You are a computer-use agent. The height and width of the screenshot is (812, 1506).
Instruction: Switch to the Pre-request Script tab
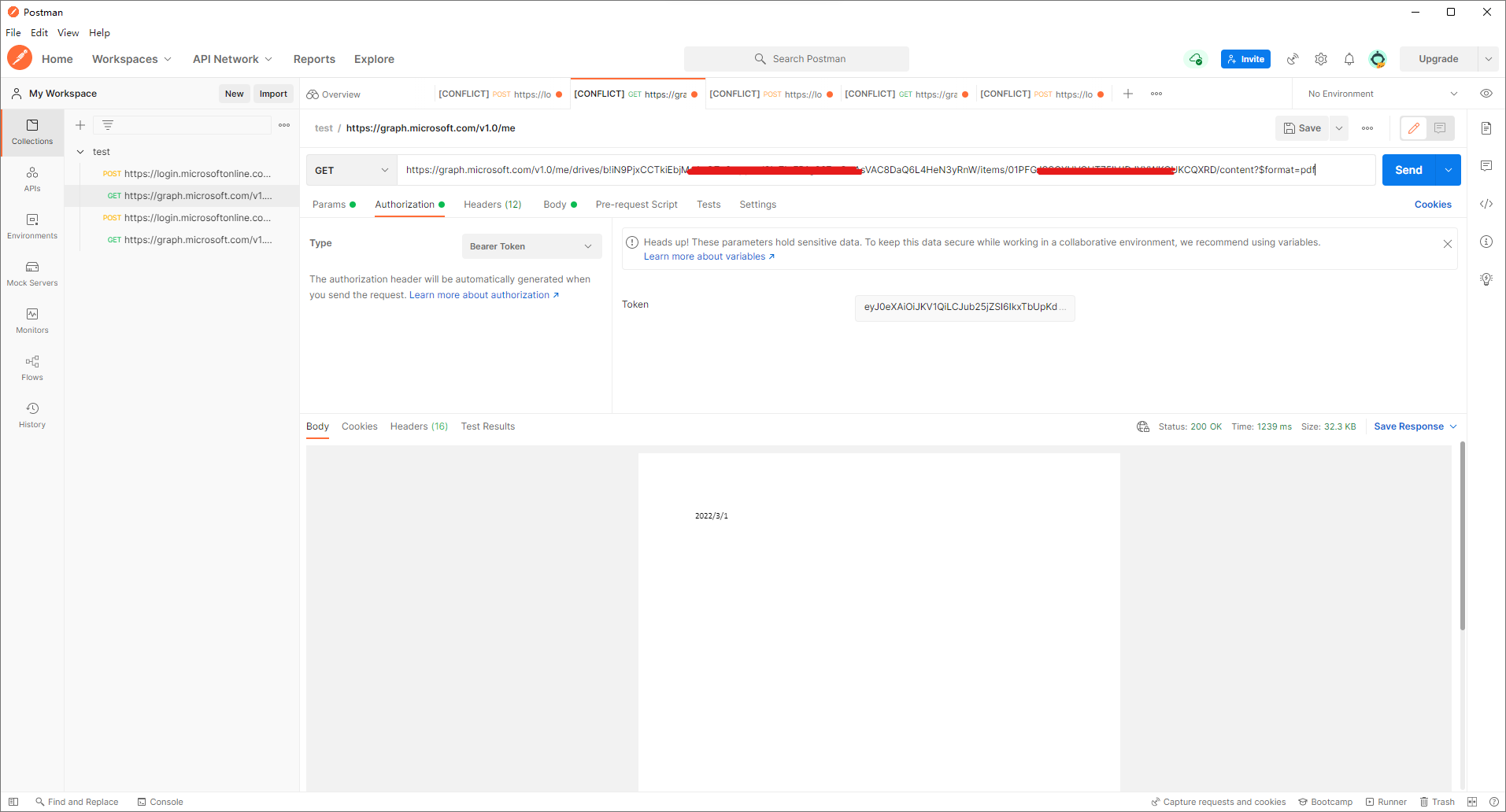click(x=636, y=205)
